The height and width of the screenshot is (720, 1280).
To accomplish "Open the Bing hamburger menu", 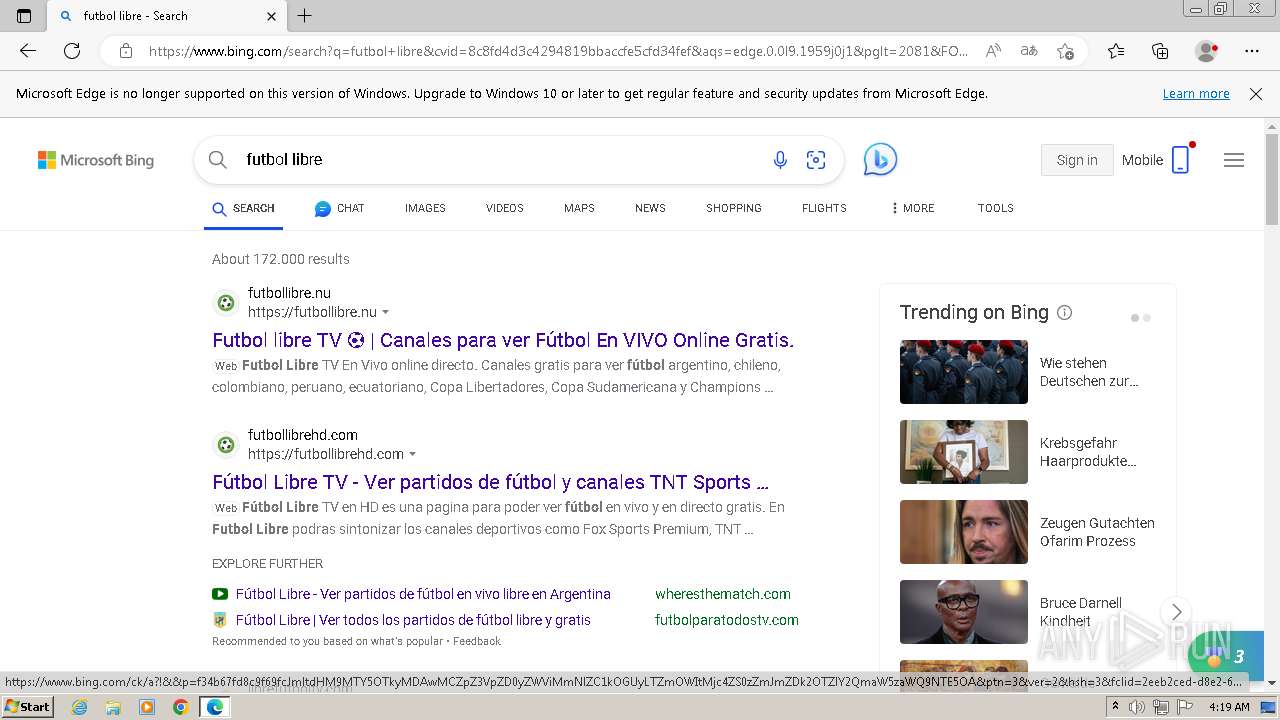I will point(1234,160).
